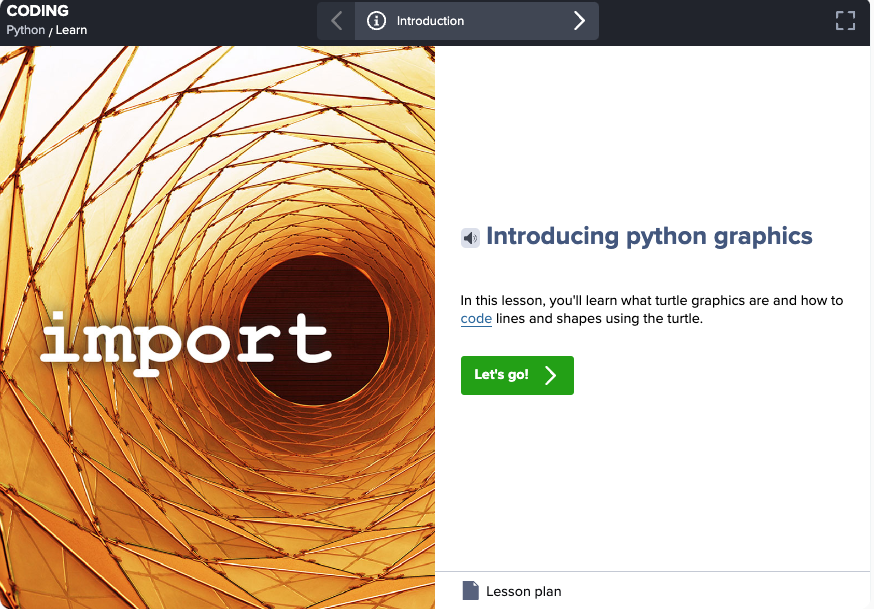Click the chevron inside Let's go! button
The width and height of the screenshot is (874, 609).
[550, 376]
